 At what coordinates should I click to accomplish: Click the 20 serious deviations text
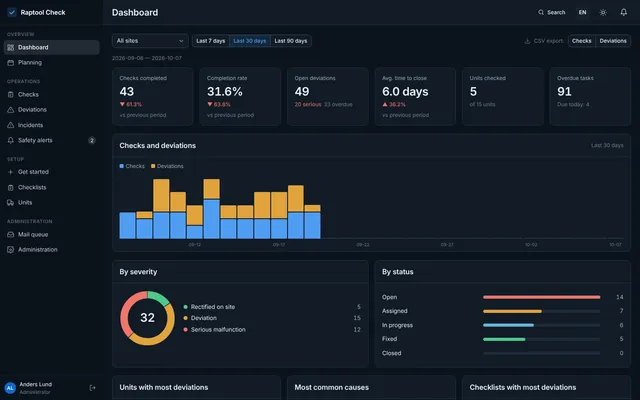pos(308,104)
